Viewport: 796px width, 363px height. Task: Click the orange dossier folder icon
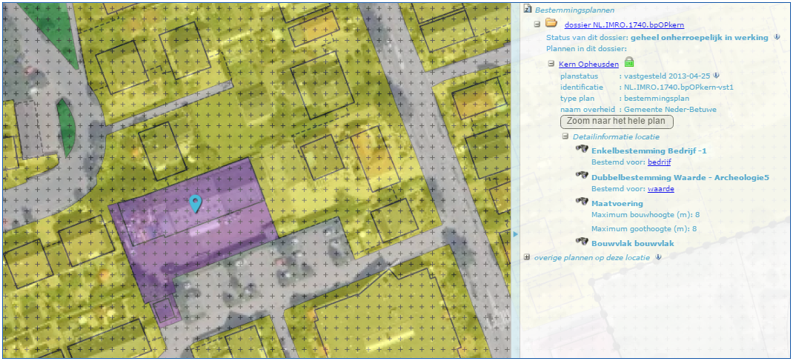[550, 23]
